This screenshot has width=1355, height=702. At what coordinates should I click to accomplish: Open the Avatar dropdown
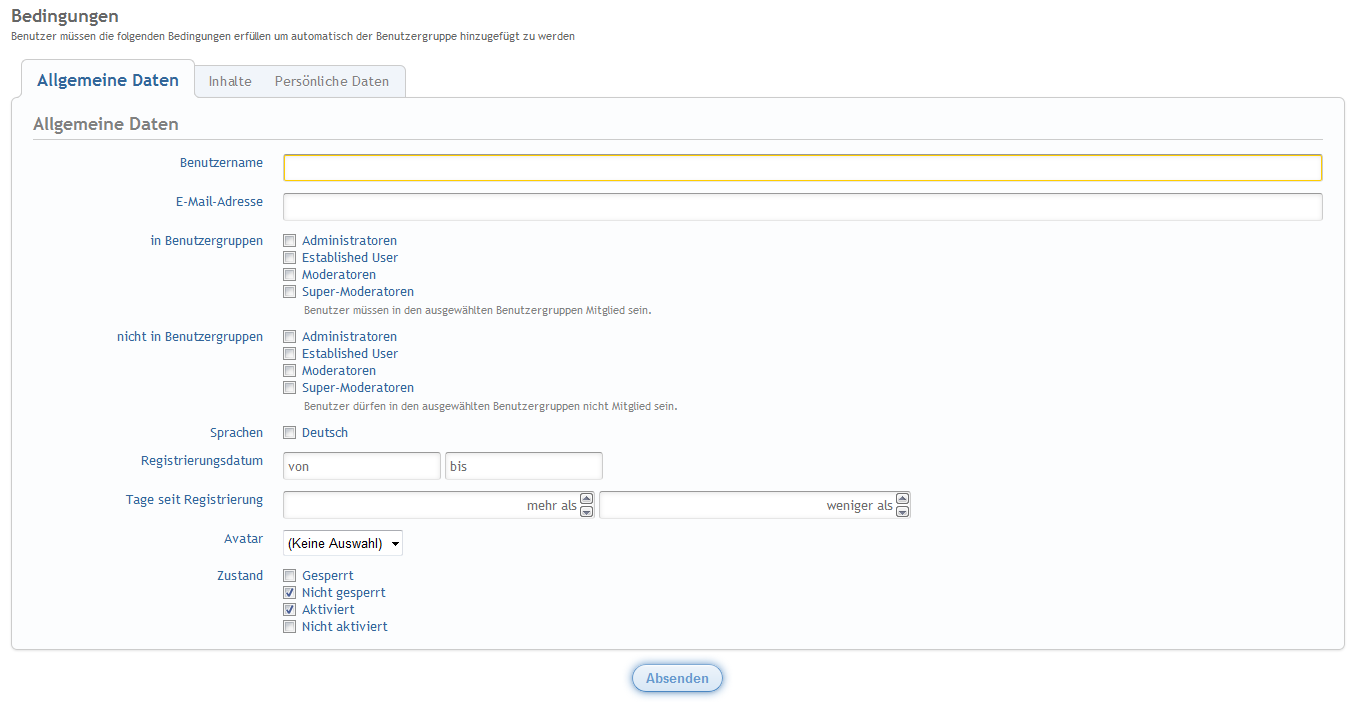pyautogui.click(x=343, y=543)
